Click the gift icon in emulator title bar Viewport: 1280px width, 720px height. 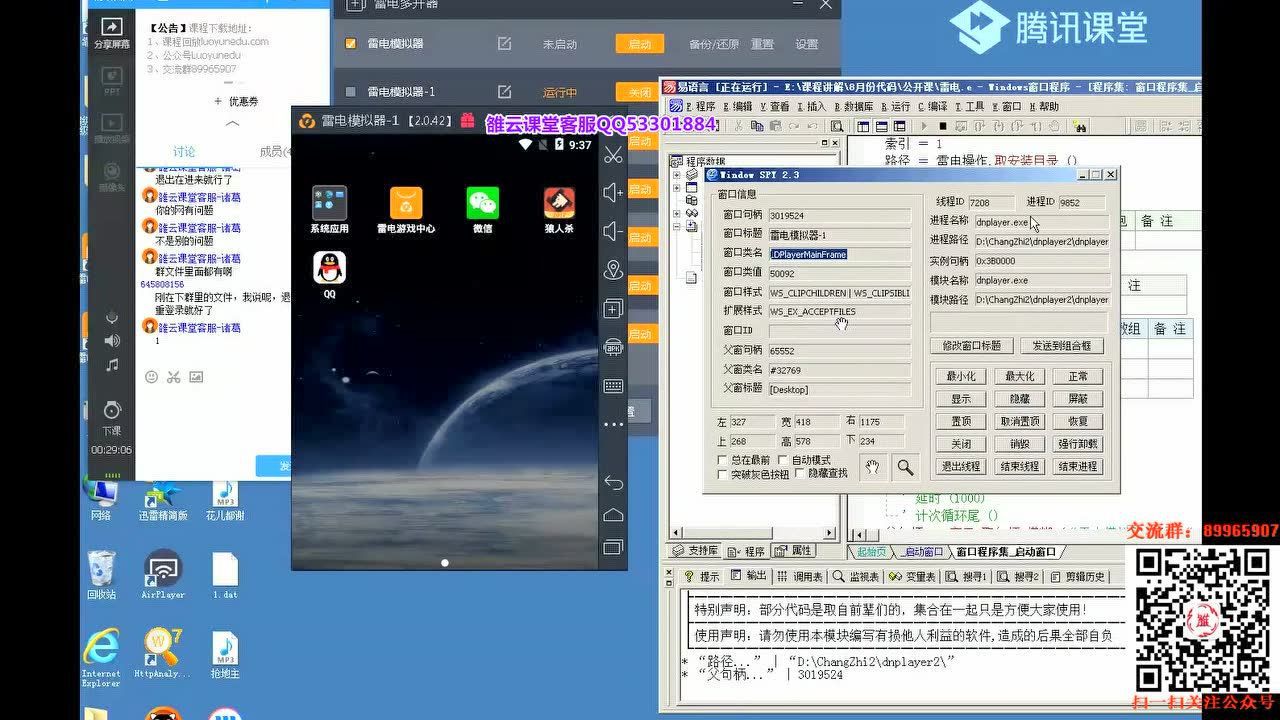[467, 120]
